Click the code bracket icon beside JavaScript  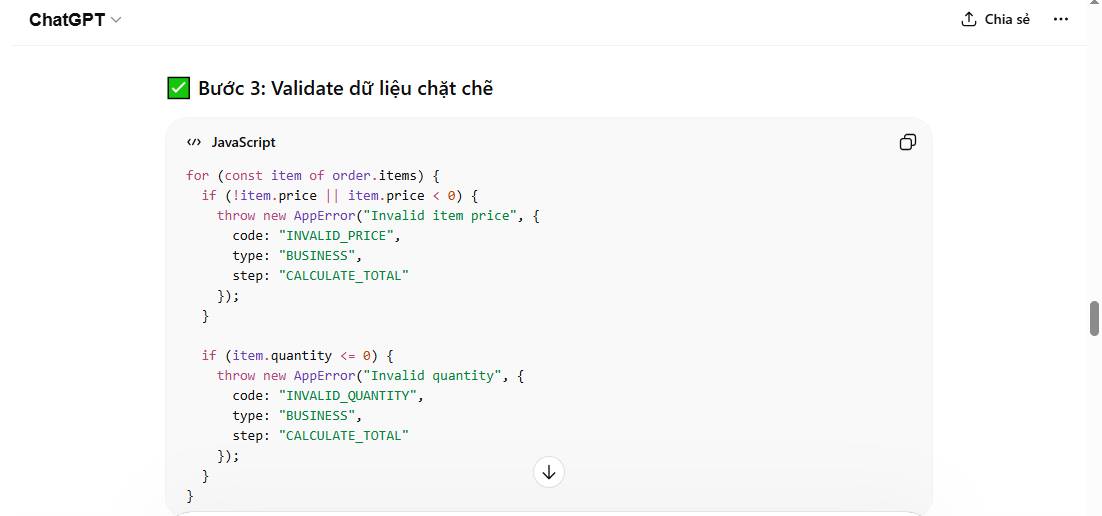point(194,142)
